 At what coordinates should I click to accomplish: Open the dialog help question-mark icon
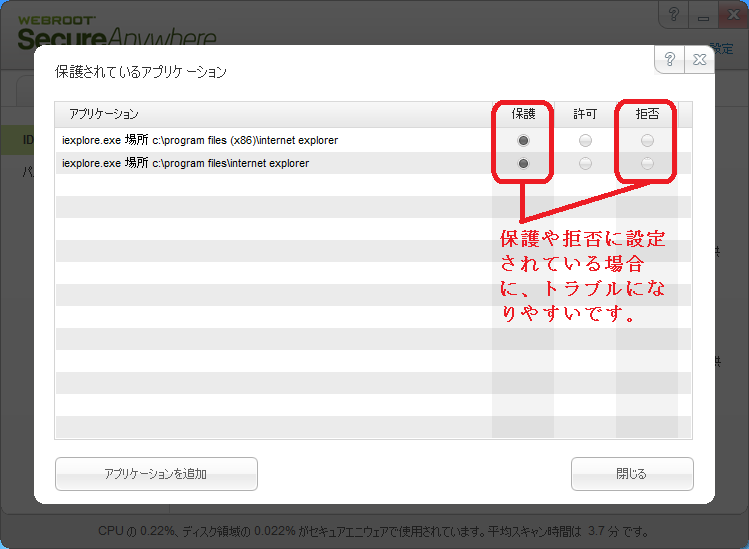click(670, 60)
